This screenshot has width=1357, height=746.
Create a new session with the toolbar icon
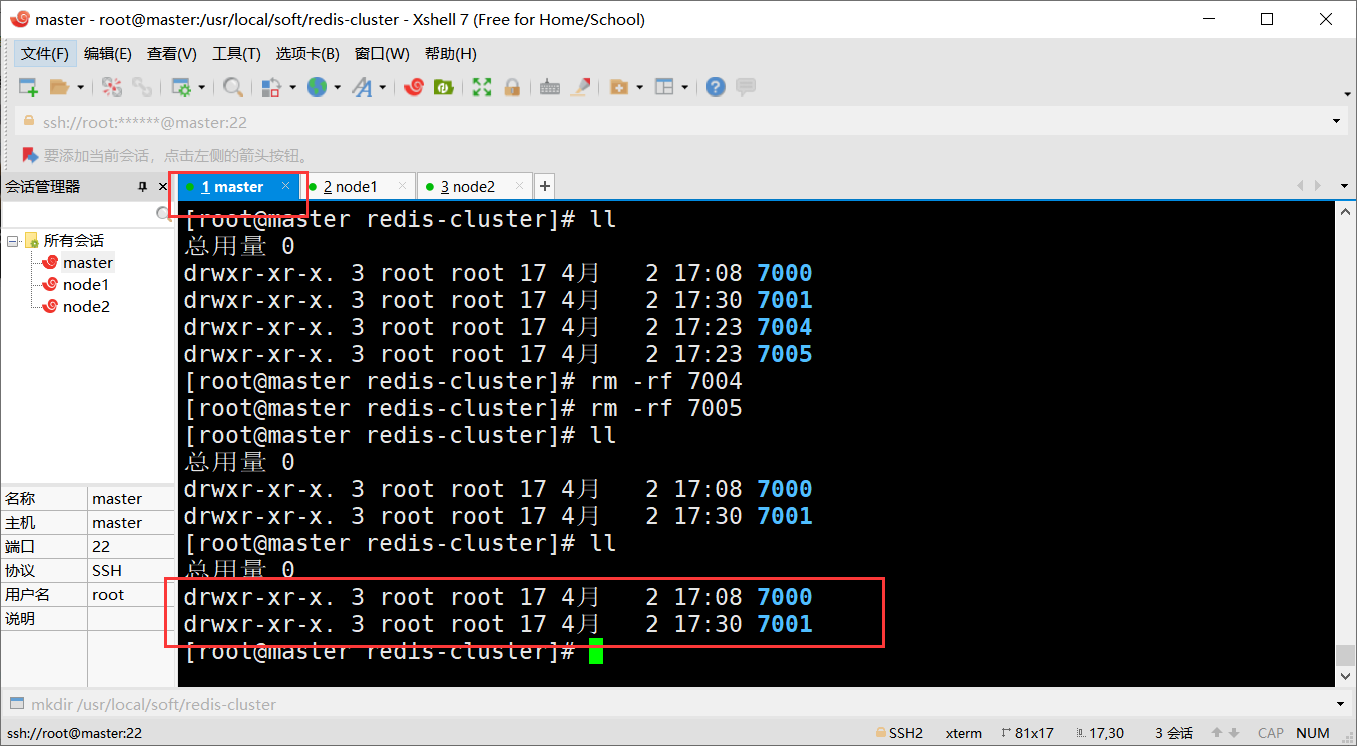click(28, 87)
